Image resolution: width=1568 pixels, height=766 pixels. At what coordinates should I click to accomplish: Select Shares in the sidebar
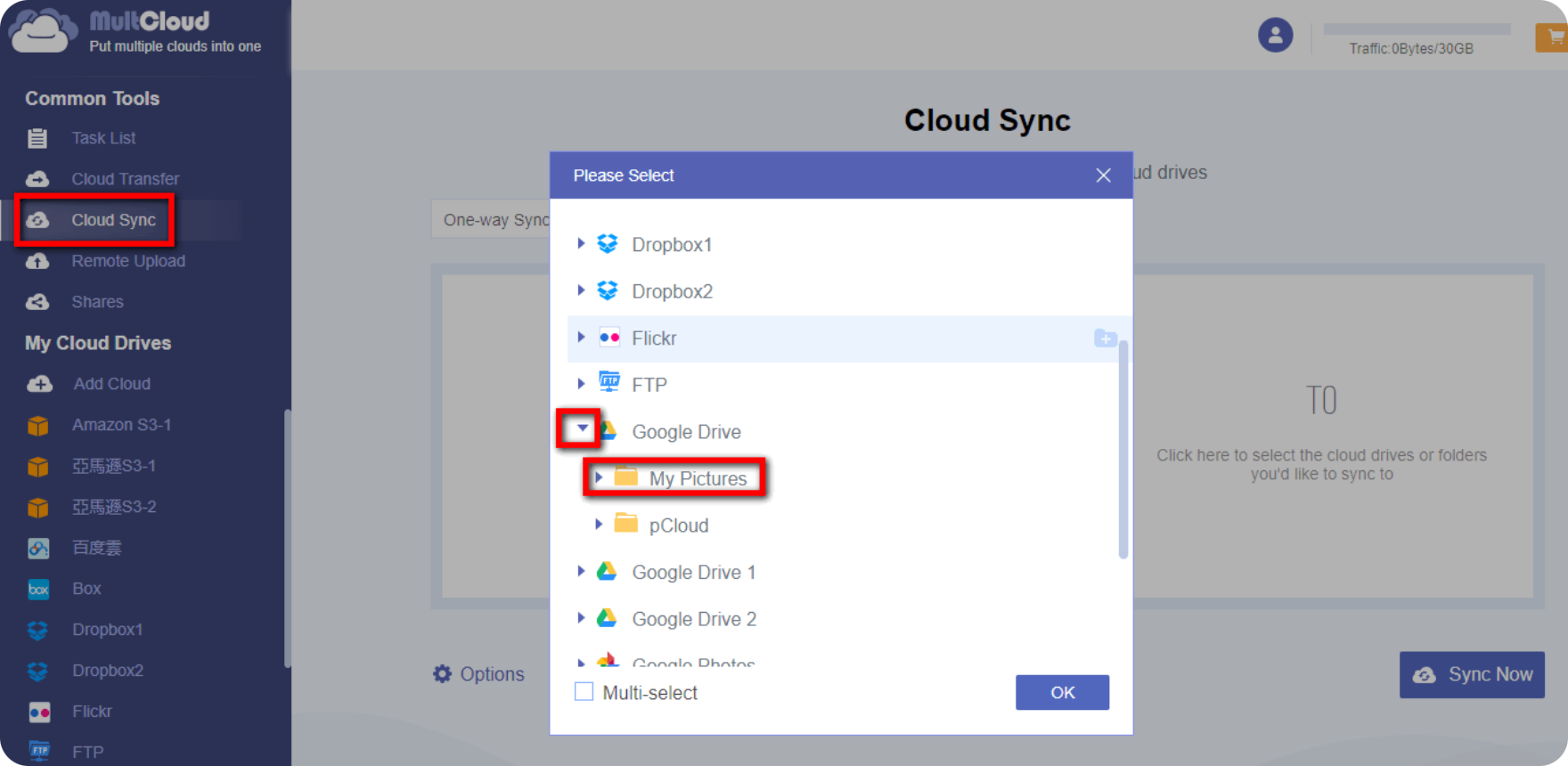pos(97,302)
